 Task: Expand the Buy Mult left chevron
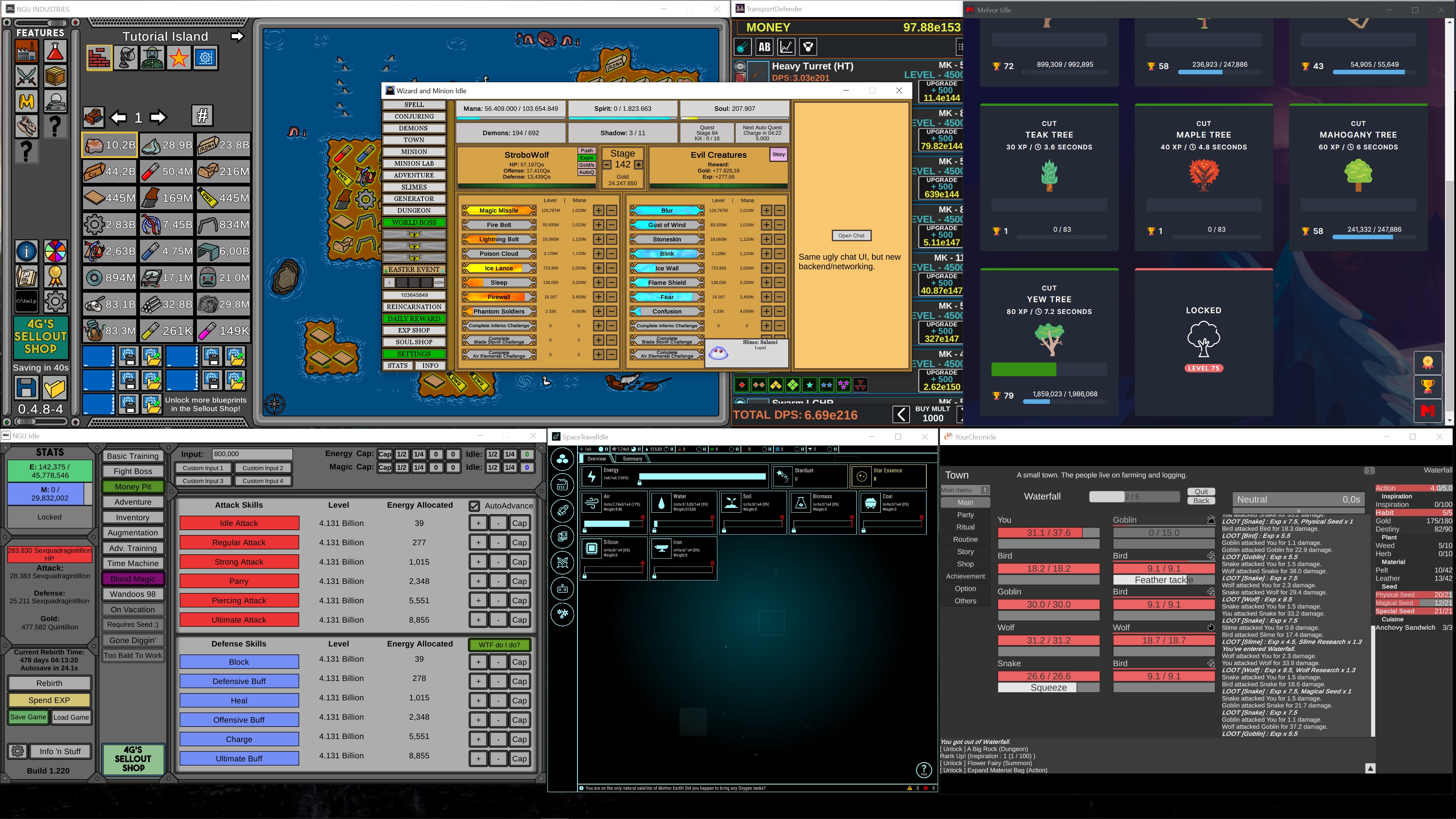901,414
